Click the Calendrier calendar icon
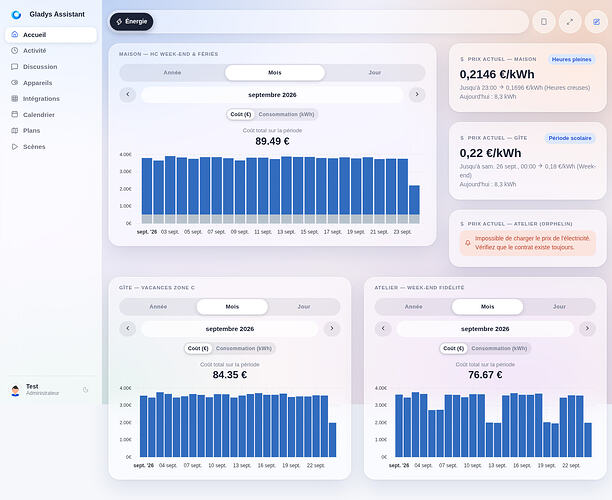The width and height of the screenshot is (612, 500). click(15, 114)
